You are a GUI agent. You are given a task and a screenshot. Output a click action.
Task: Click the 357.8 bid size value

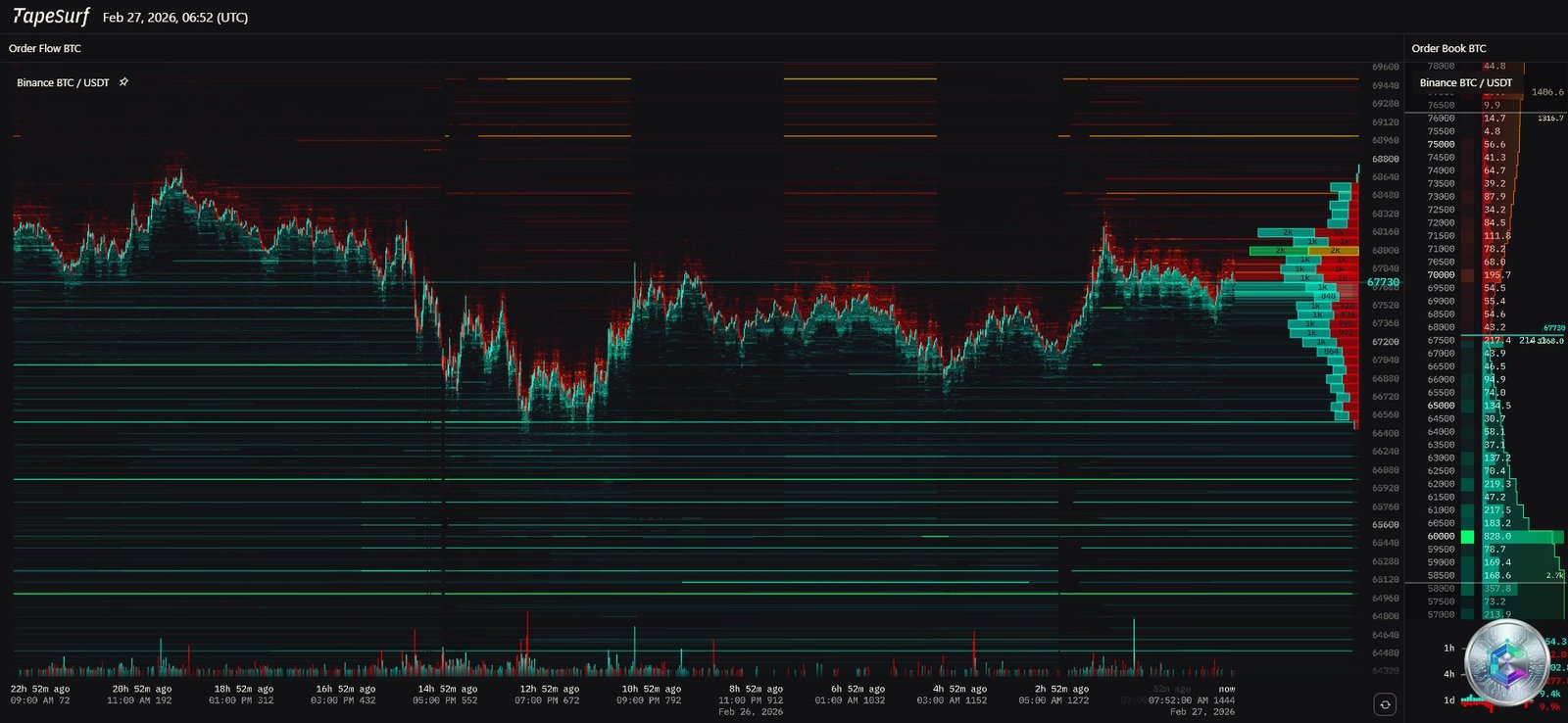(x=1496, y=589)
